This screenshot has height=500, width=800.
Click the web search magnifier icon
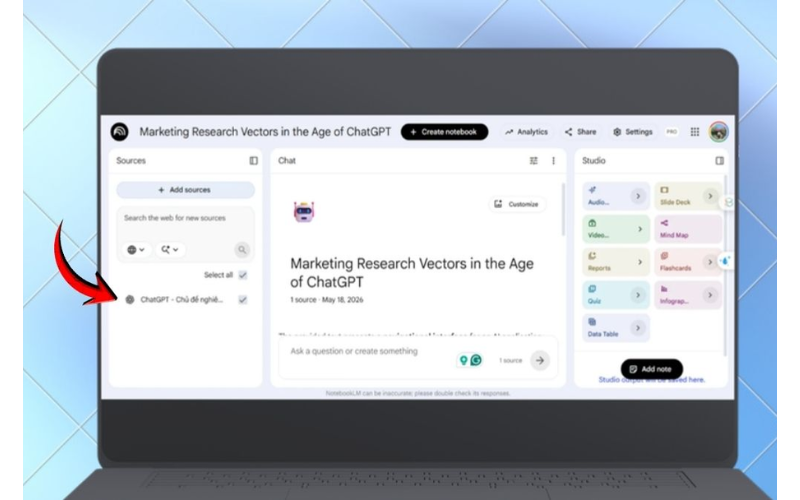point(242,249)
